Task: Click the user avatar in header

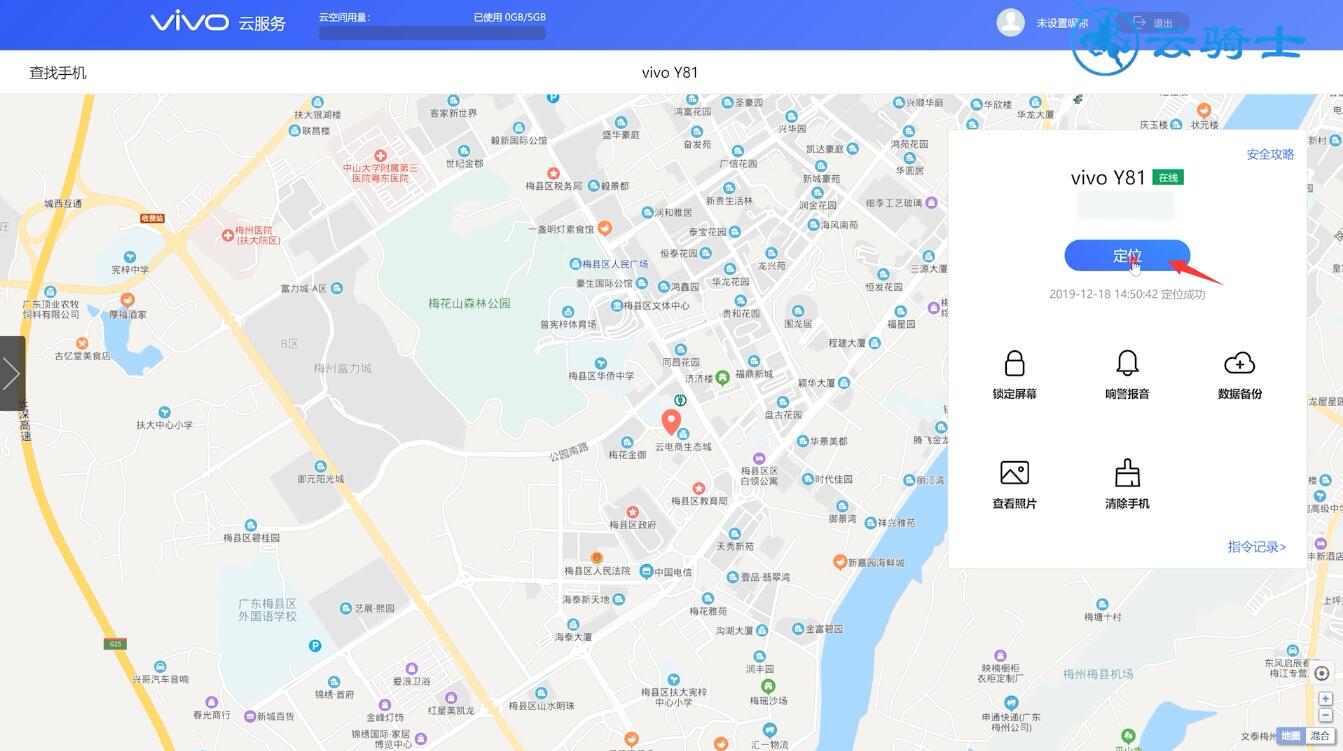Action: coord(1011,22)
